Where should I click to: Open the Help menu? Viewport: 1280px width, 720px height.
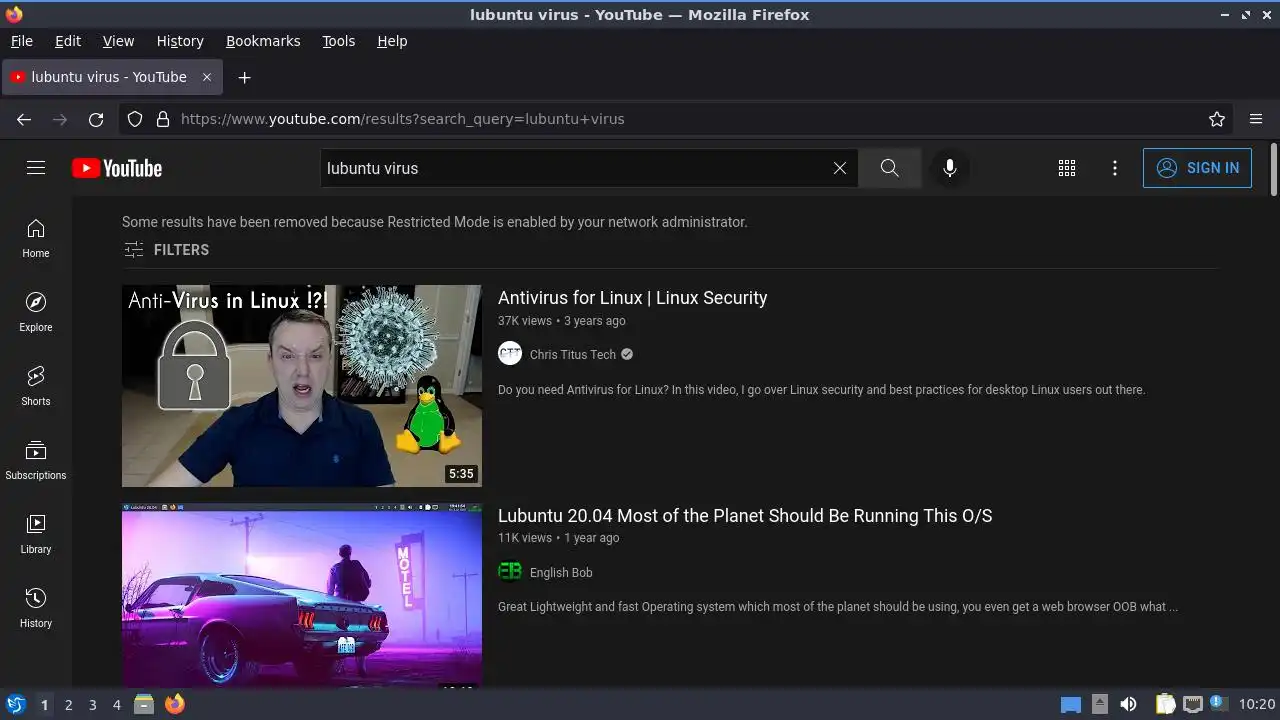pos(392,41)
